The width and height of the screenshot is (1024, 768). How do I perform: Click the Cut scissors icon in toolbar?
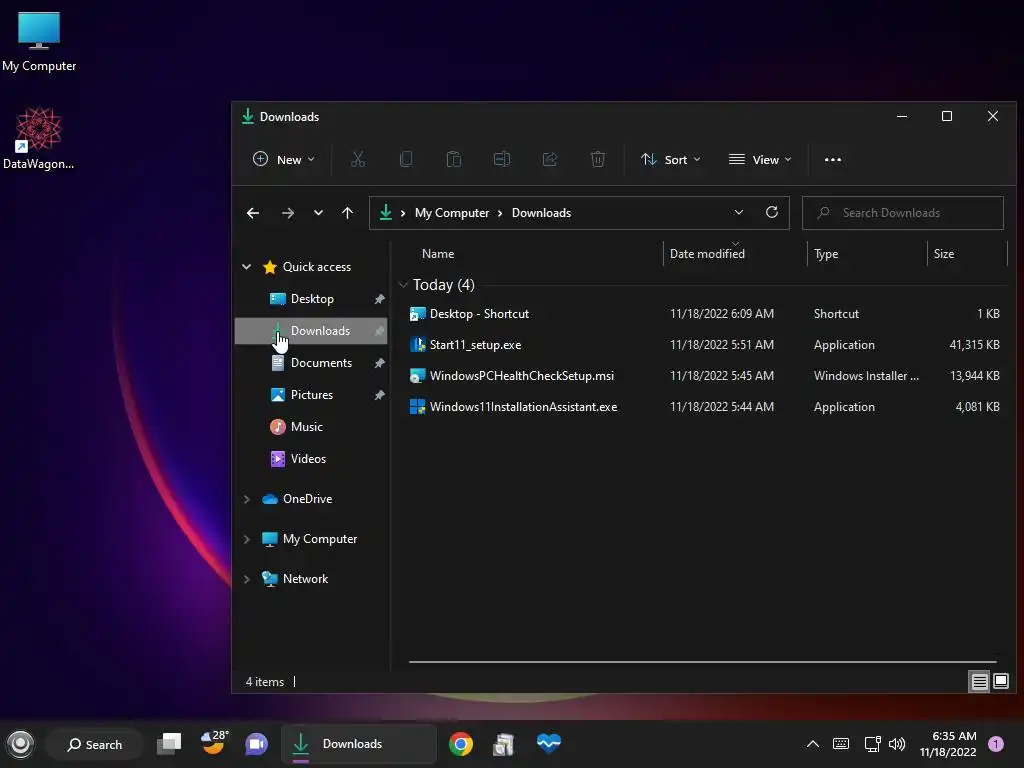358,159
